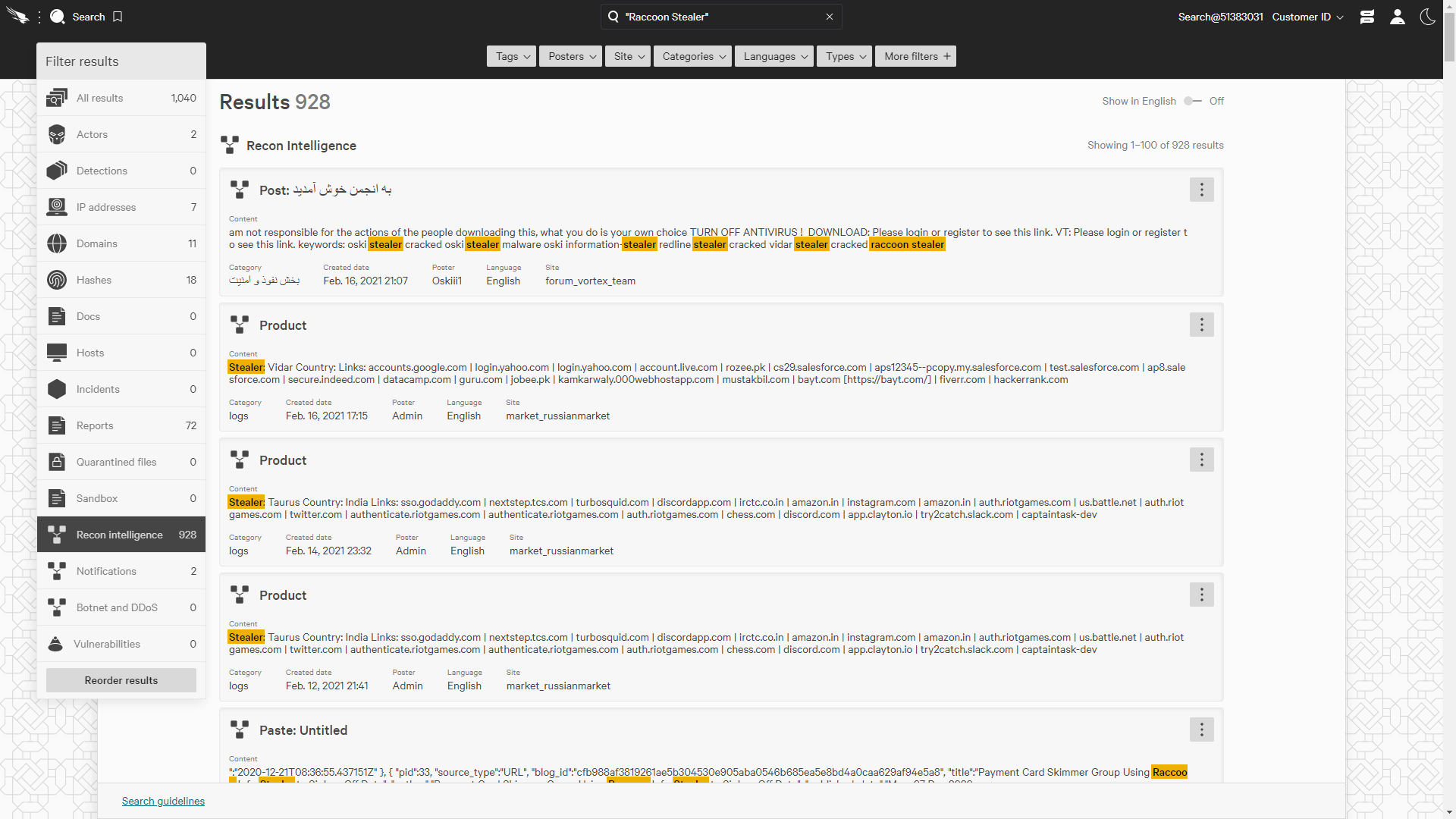Clear the search query with X icon
This screenshot has height=819, width=1456.
pyautogui.click(x=830, y=17)
